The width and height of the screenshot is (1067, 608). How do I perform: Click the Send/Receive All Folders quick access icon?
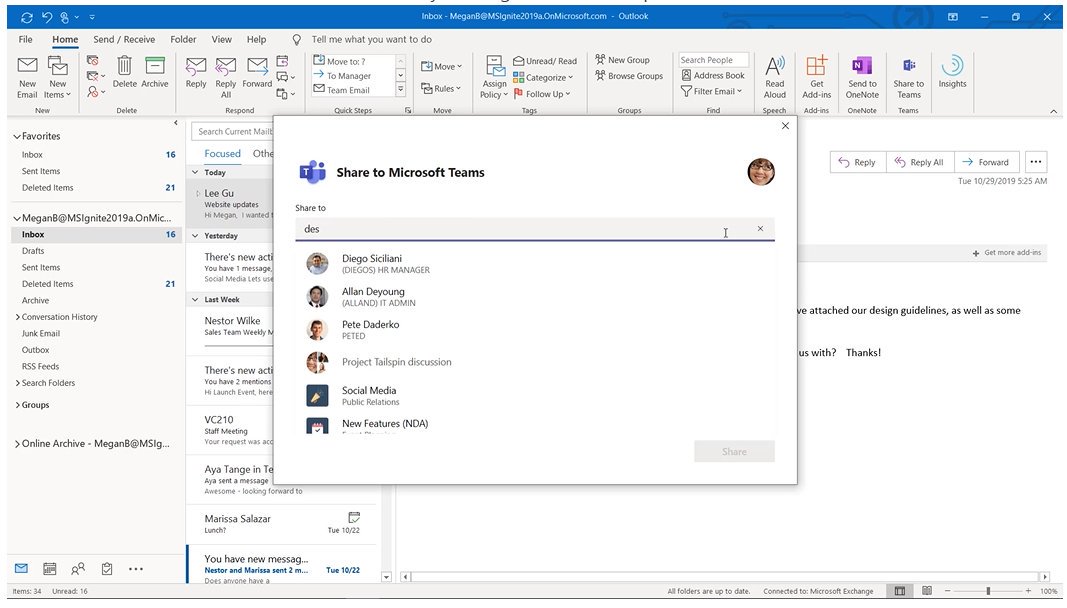(27, 16)
